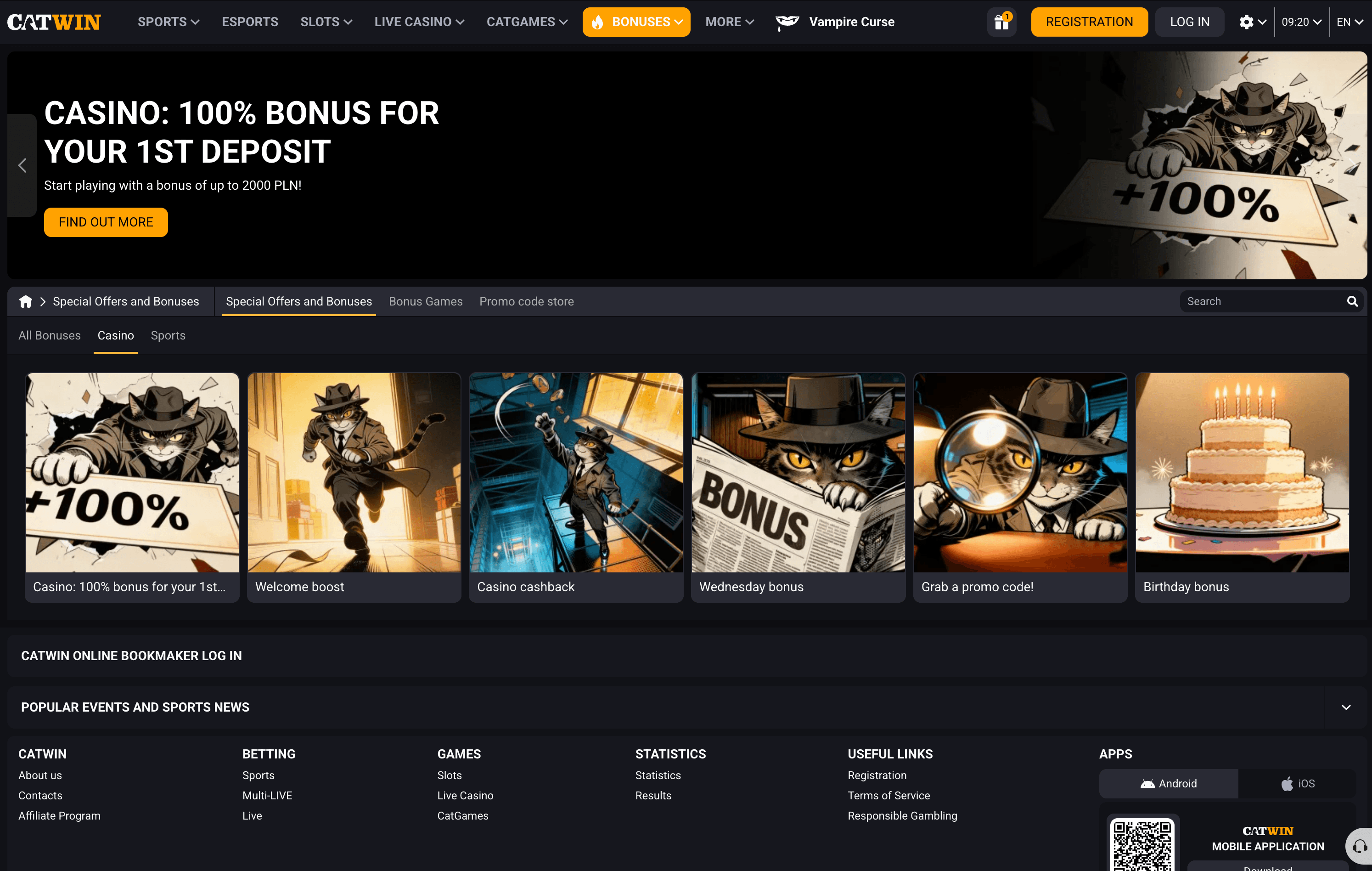Expand the Live Casino dropdown
The width and height of the screenshot is (1372, 871).
(419, 22)
